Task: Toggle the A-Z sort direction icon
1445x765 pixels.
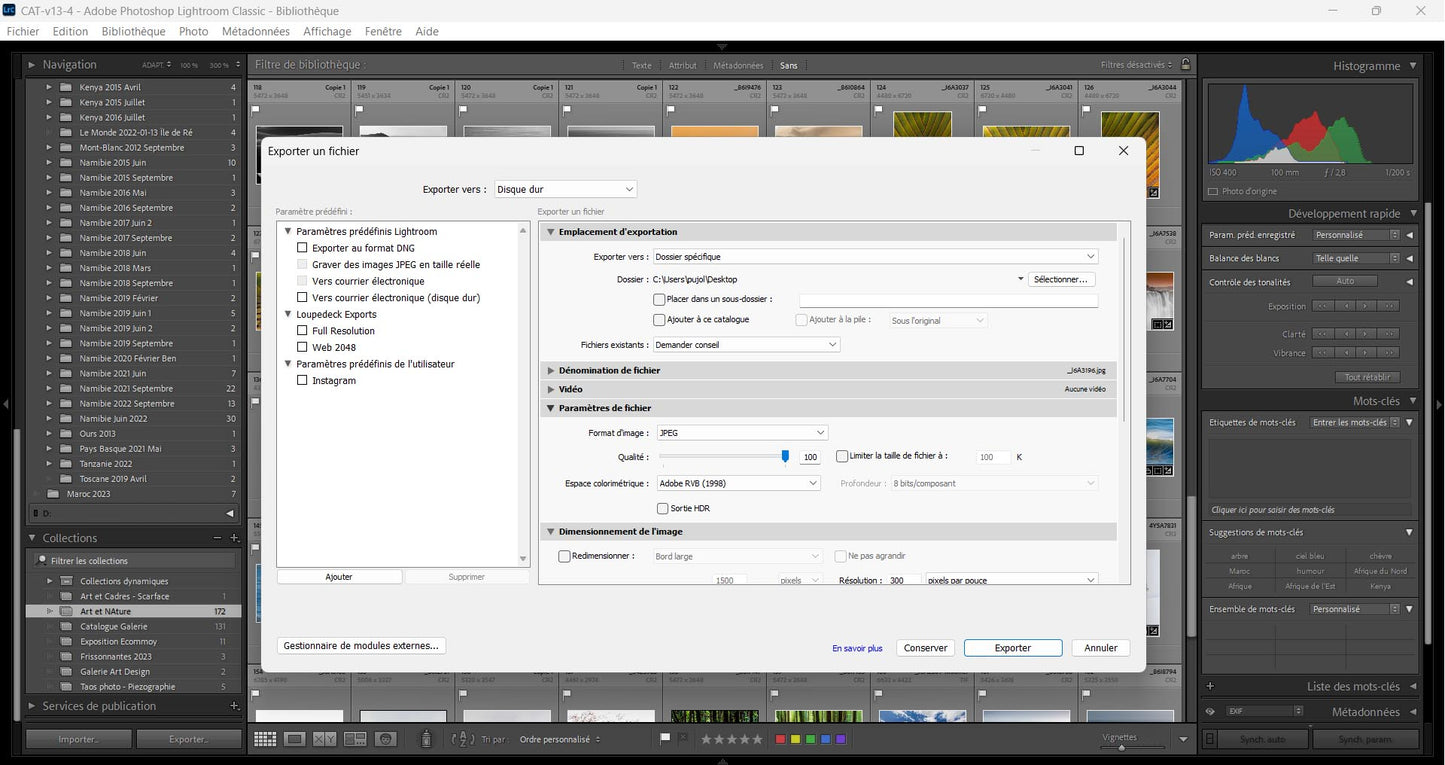Action: (462, 739)
